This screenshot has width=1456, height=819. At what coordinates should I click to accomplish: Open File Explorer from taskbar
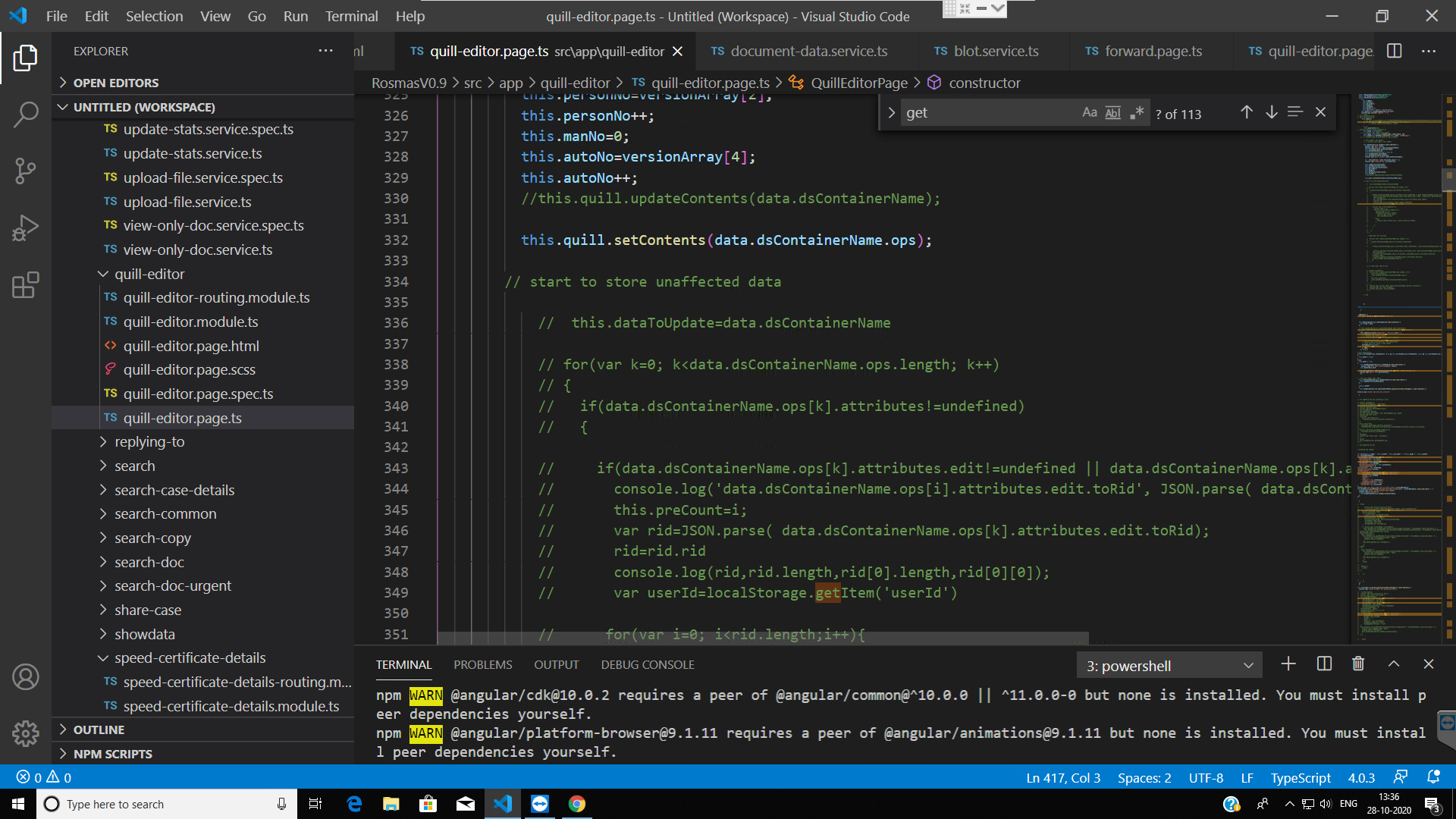point(391,804)
